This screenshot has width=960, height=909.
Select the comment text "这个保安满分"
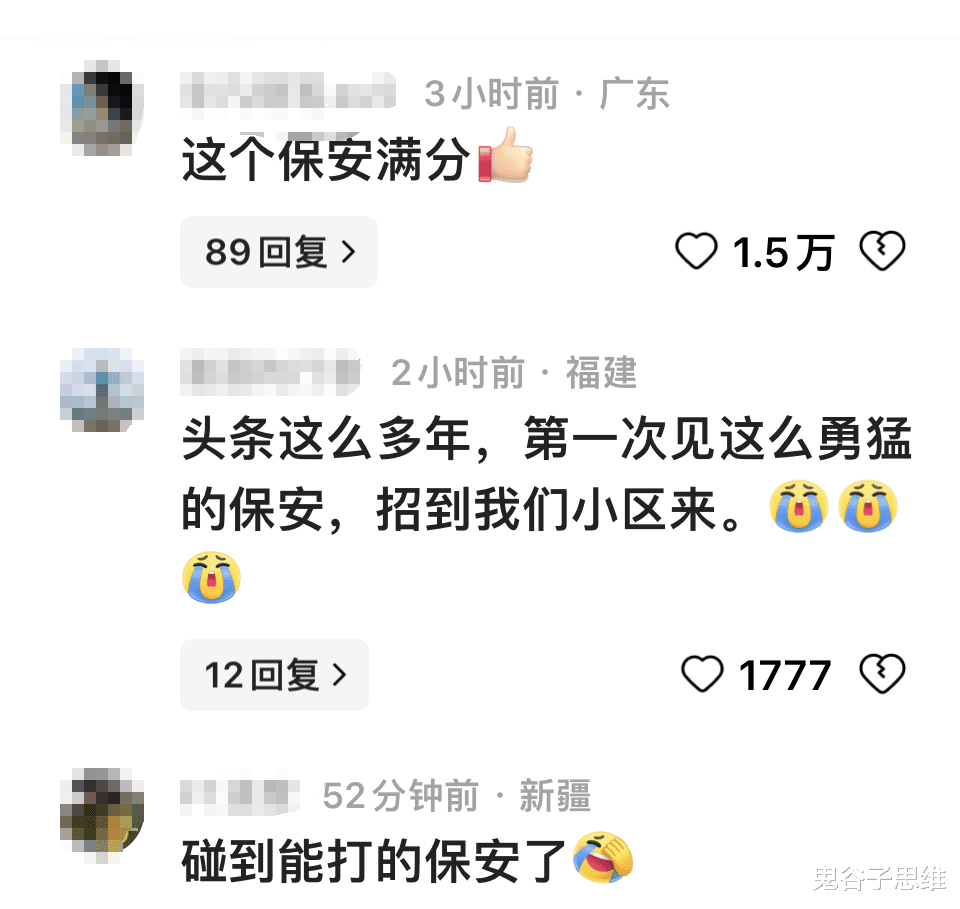(x=326, y=159)
